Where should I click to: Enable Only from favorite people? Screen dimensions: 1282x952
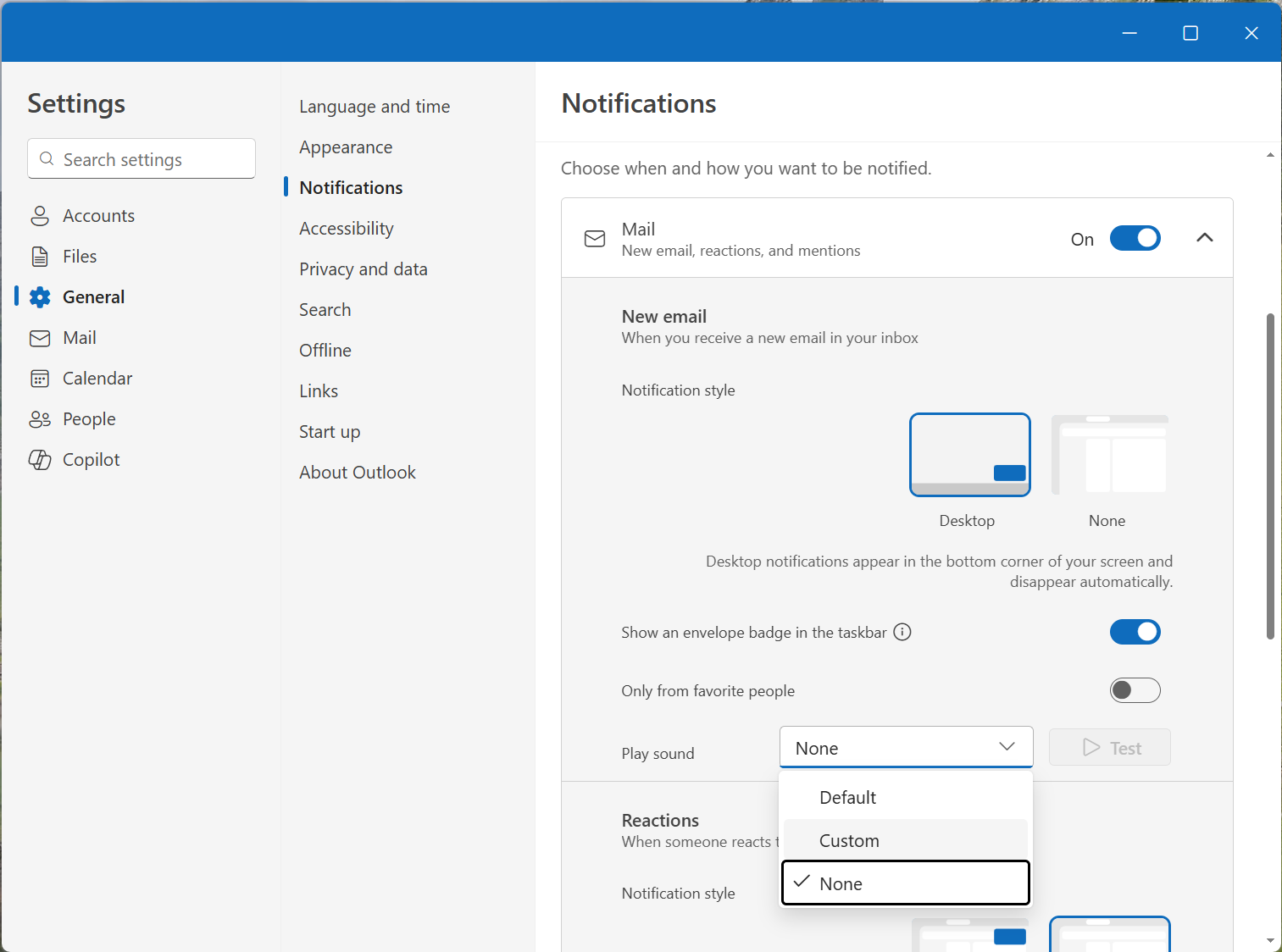(x=1135, y=690)
